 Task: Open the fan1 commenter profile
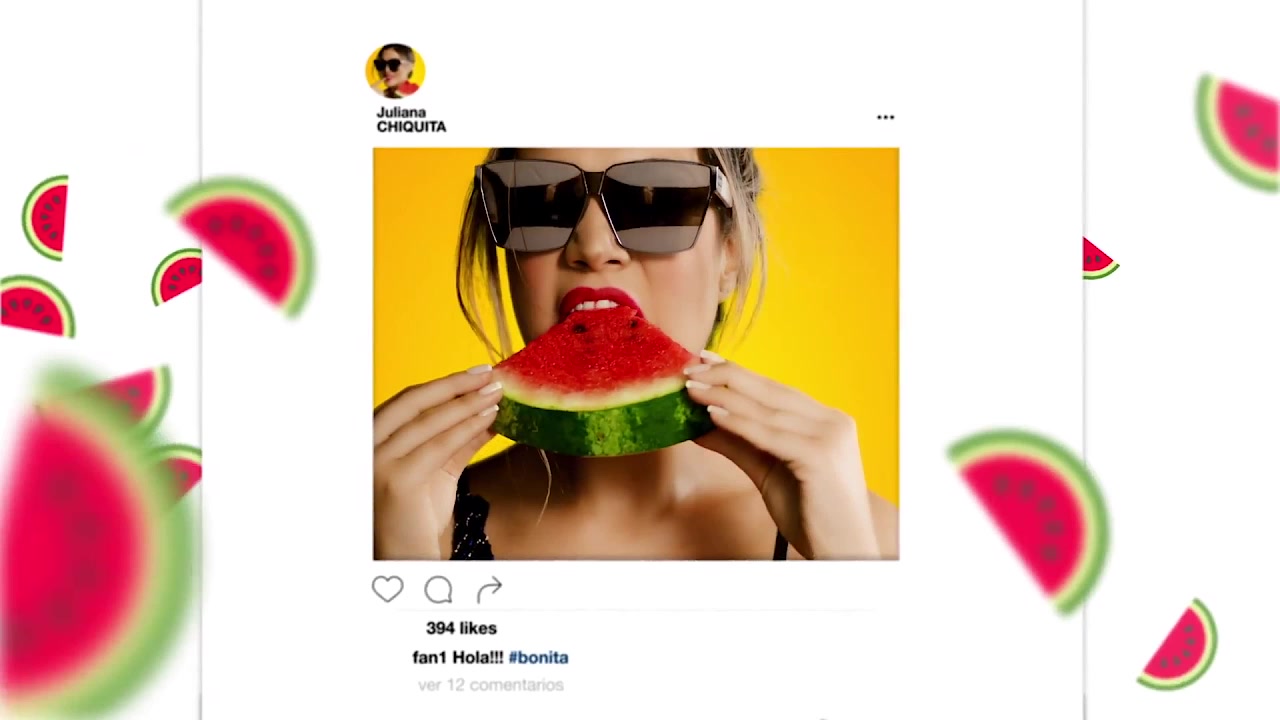click(x=430, y=657)
